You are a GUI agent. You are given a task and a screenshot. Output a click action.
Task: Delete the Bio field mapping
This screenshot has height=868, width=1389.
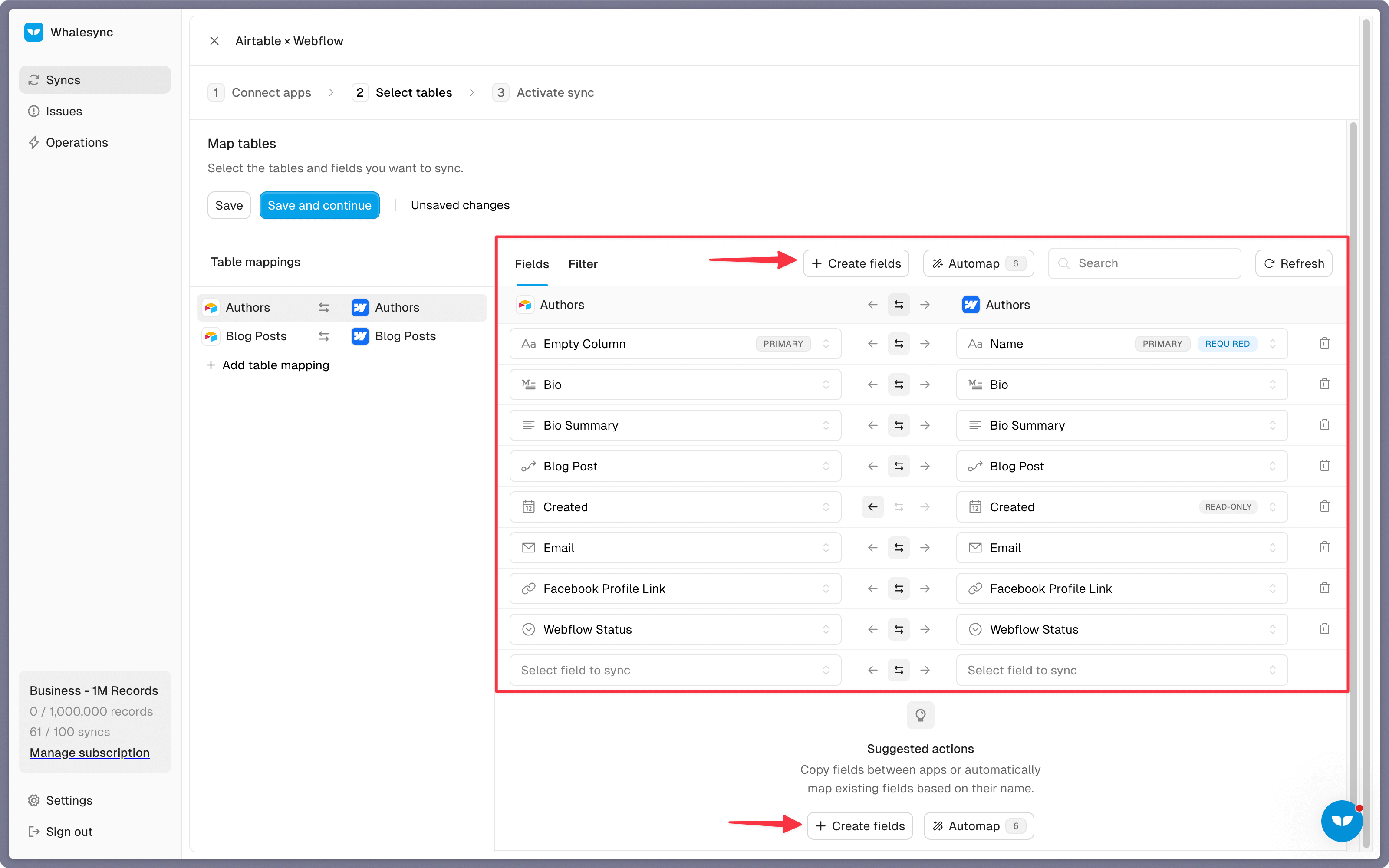click(1325, 384)
